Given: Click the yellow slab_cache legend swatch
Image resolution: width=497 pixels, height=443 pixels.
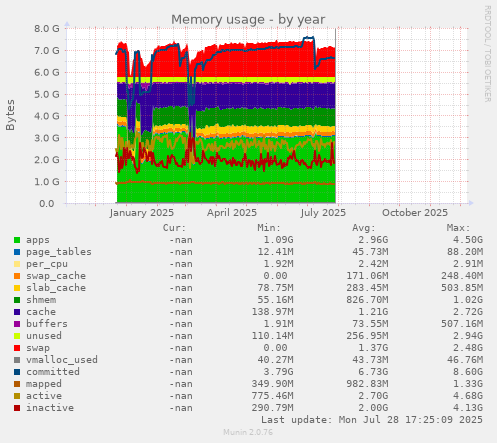Looking at the screenshot, I should [x=17, y=288].
